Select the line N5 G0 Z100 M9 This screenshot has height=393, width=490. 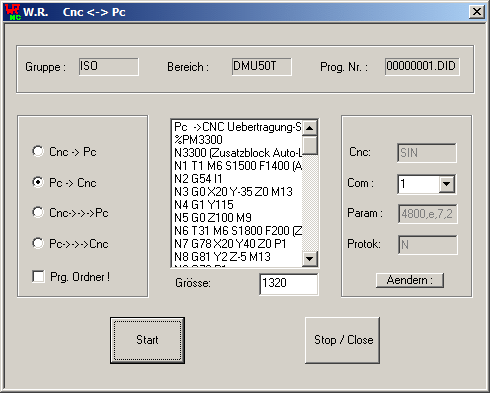pyautogui.click(x=237, y=218)
